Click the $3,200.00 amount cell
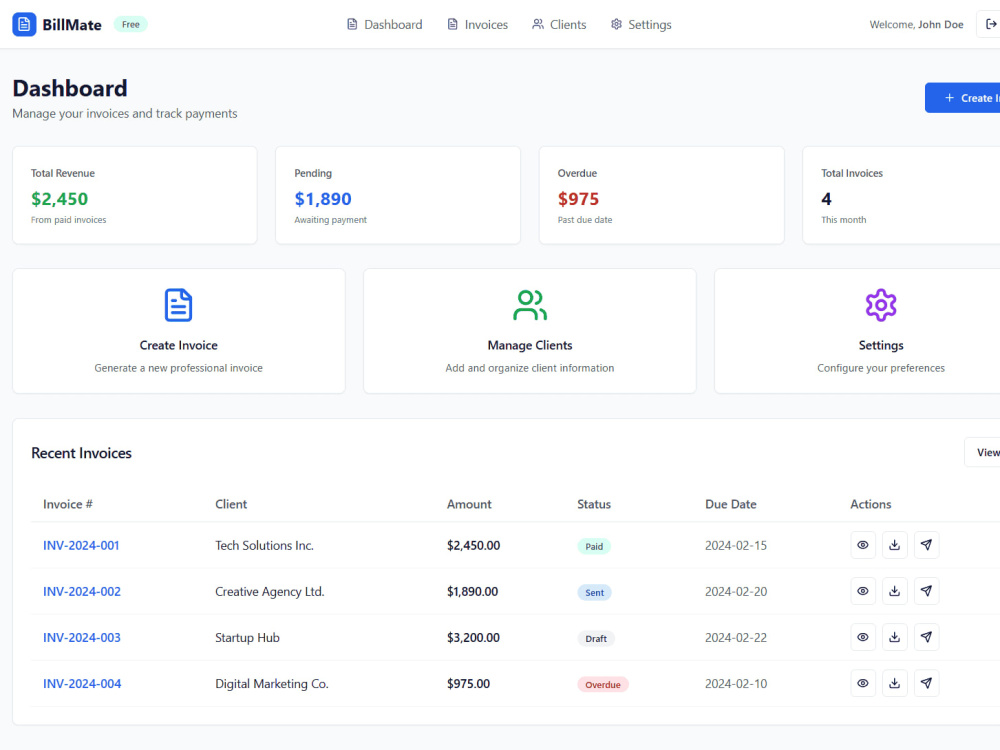 tap(473, 637)
